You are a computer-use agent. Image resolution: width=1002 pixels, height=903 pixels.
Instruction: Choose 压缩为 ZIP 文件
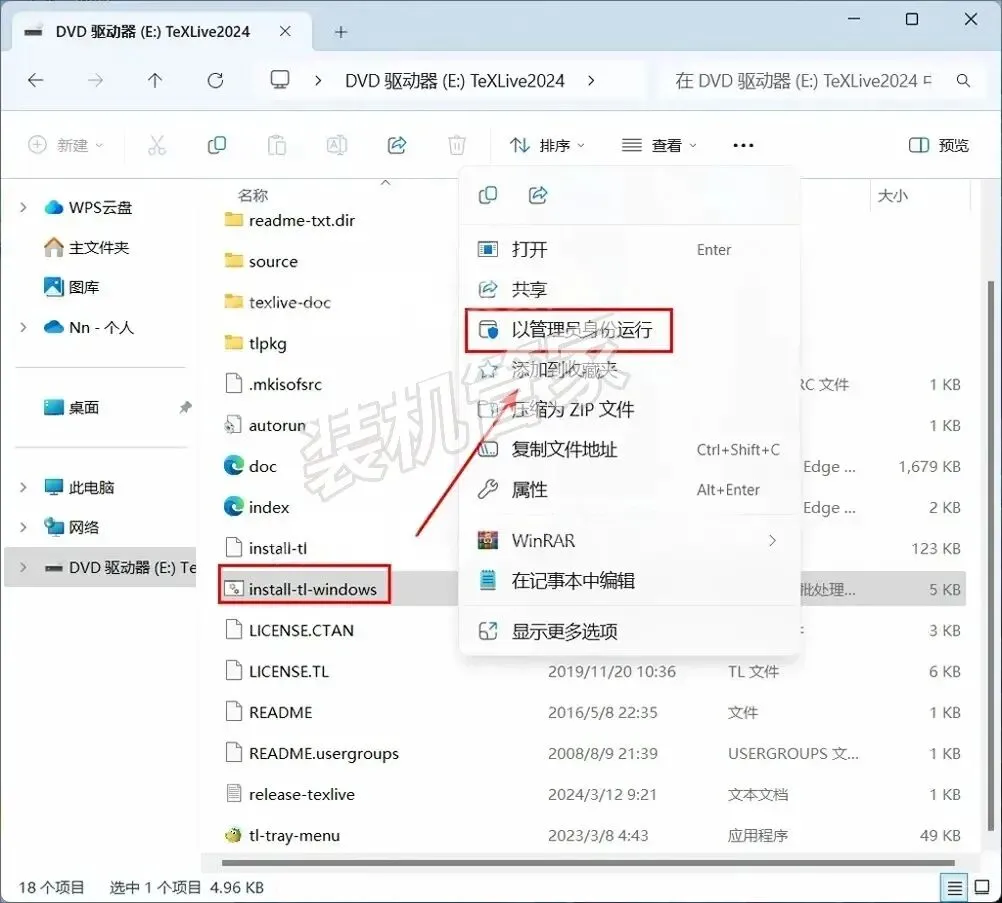click(629, 409)
